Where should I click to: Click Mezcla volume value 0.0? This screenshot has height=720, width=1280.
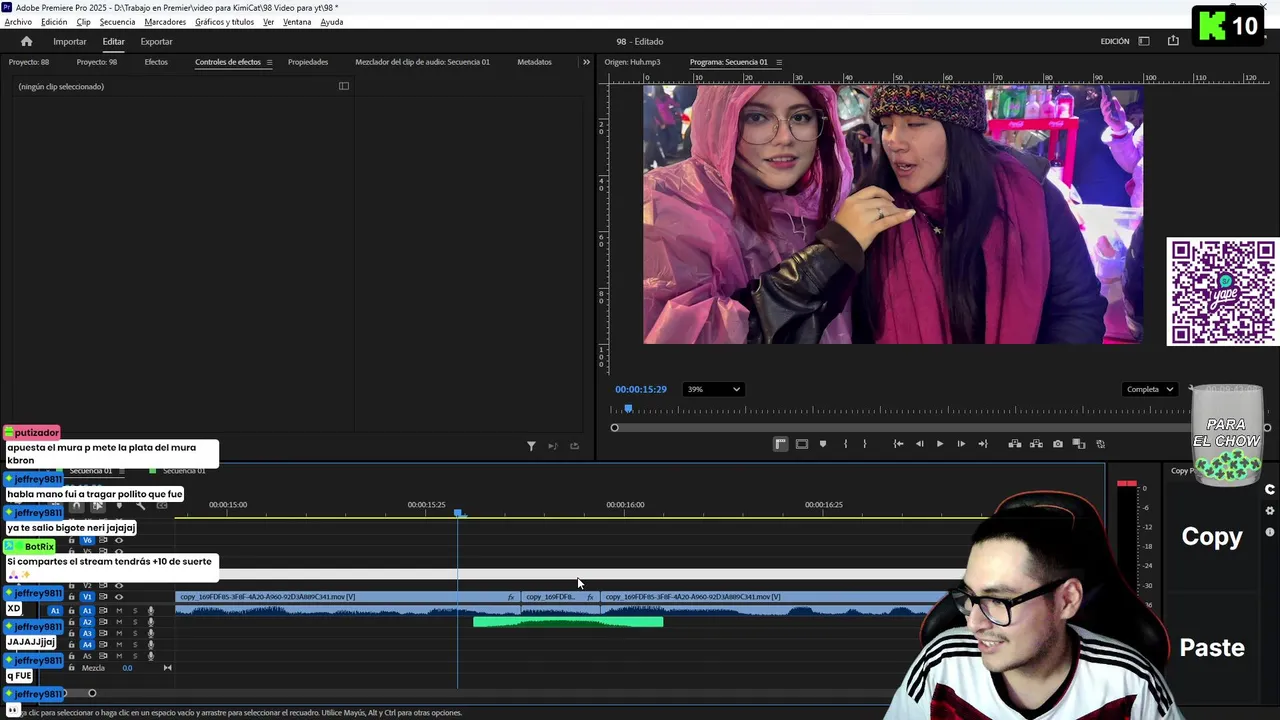click(x=127, y=668)
